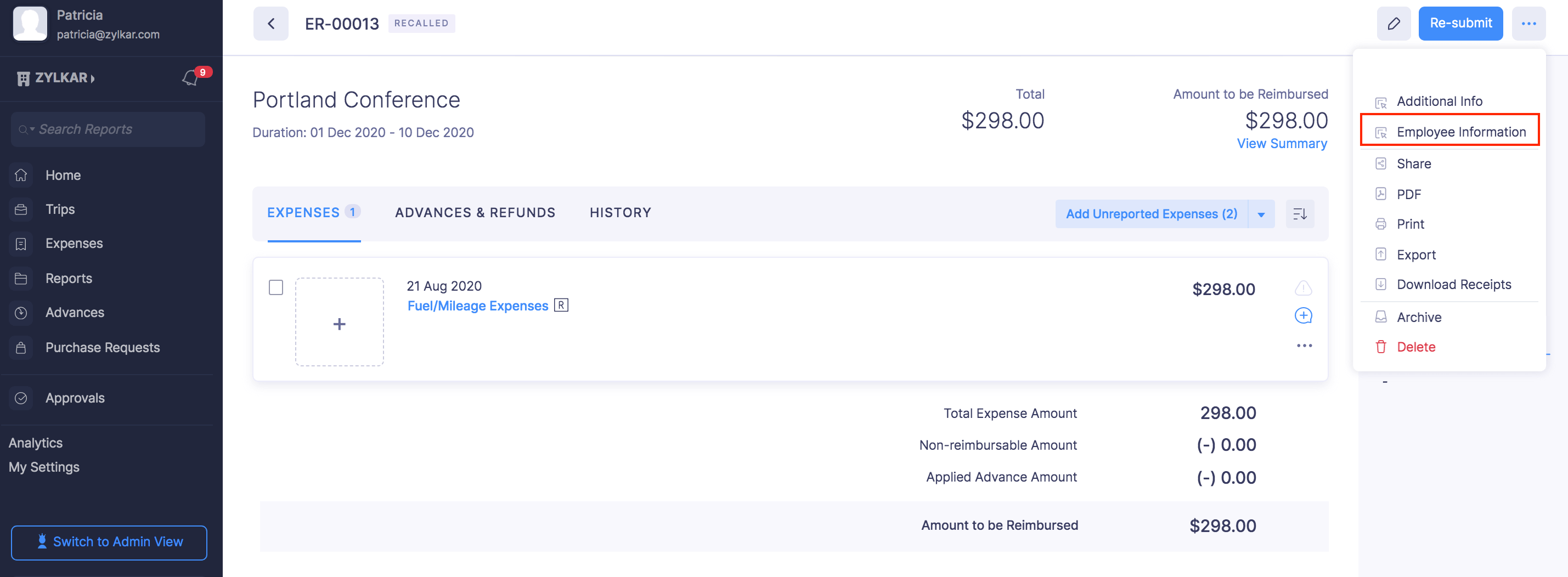Open the View Summary link
The image size is (1568, 577).
[1282, 144]
